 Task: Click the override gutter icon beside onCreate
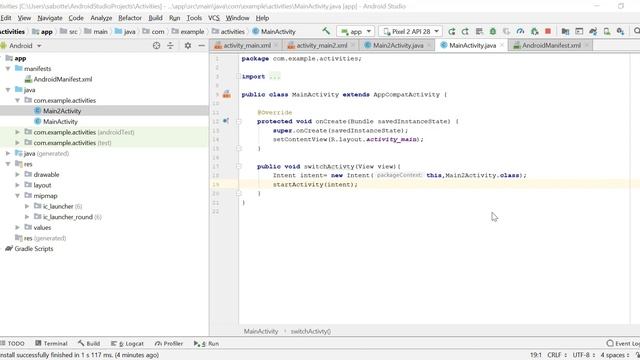[x=226, y=121]
